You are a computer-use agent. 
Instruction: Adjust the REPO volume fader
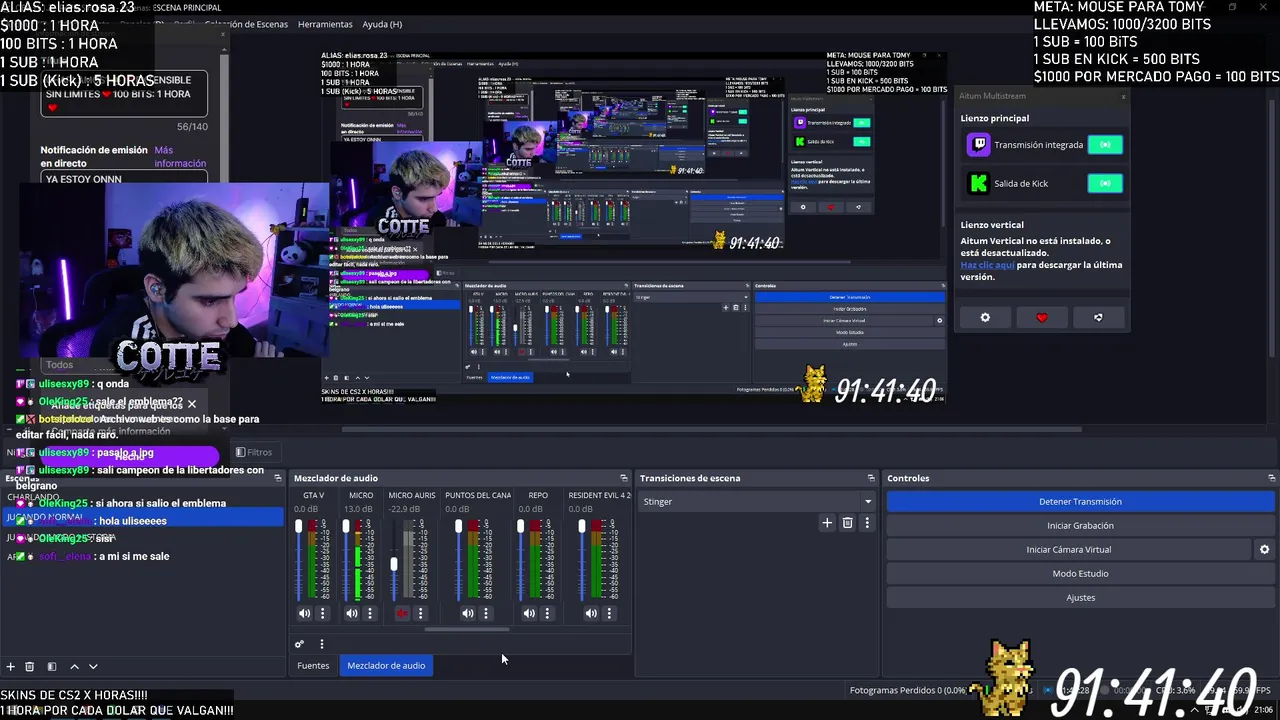(x=520, y=527)
